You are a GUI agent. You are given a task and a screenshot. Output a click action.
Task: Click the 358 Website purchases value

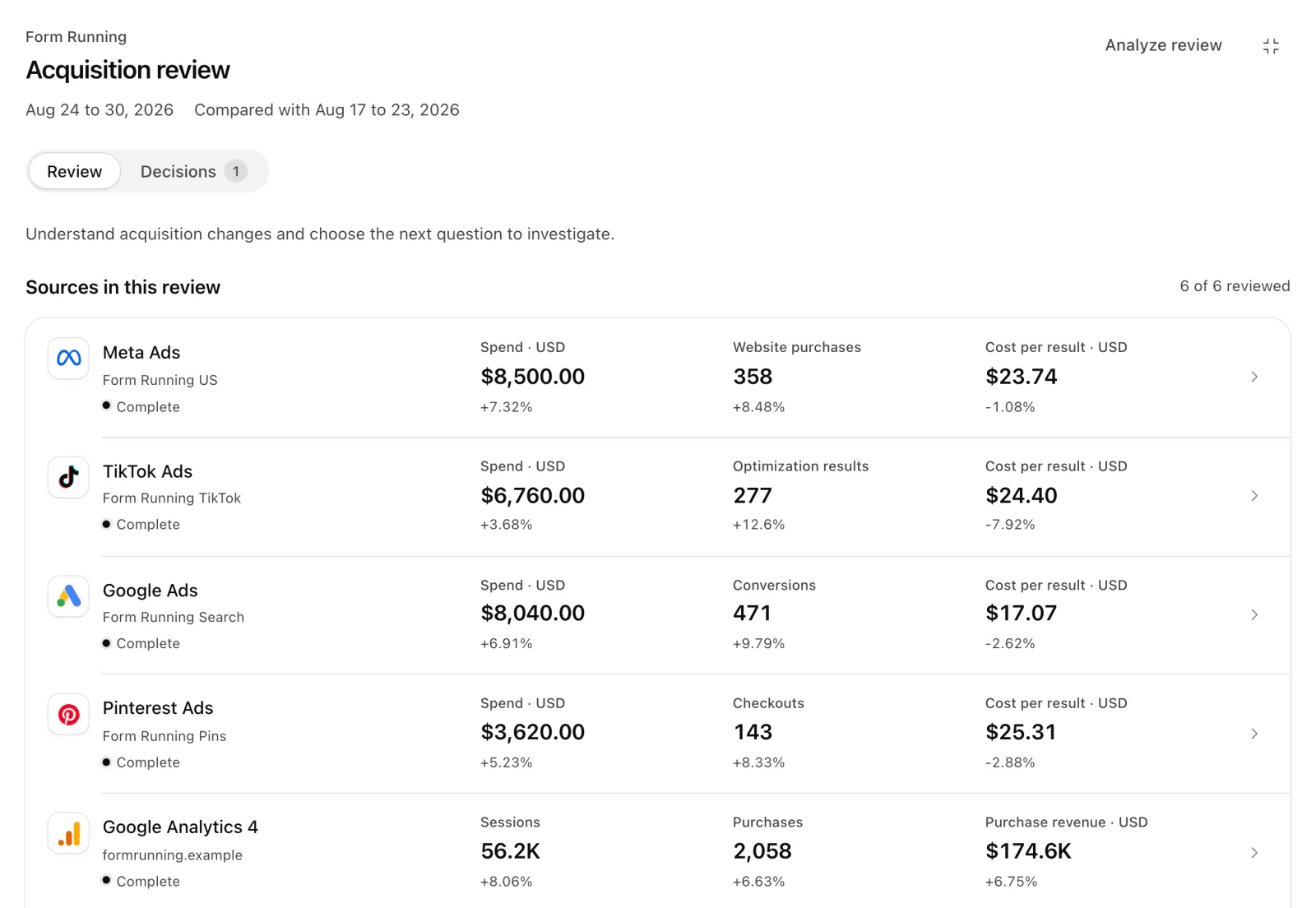coord(753,377)
